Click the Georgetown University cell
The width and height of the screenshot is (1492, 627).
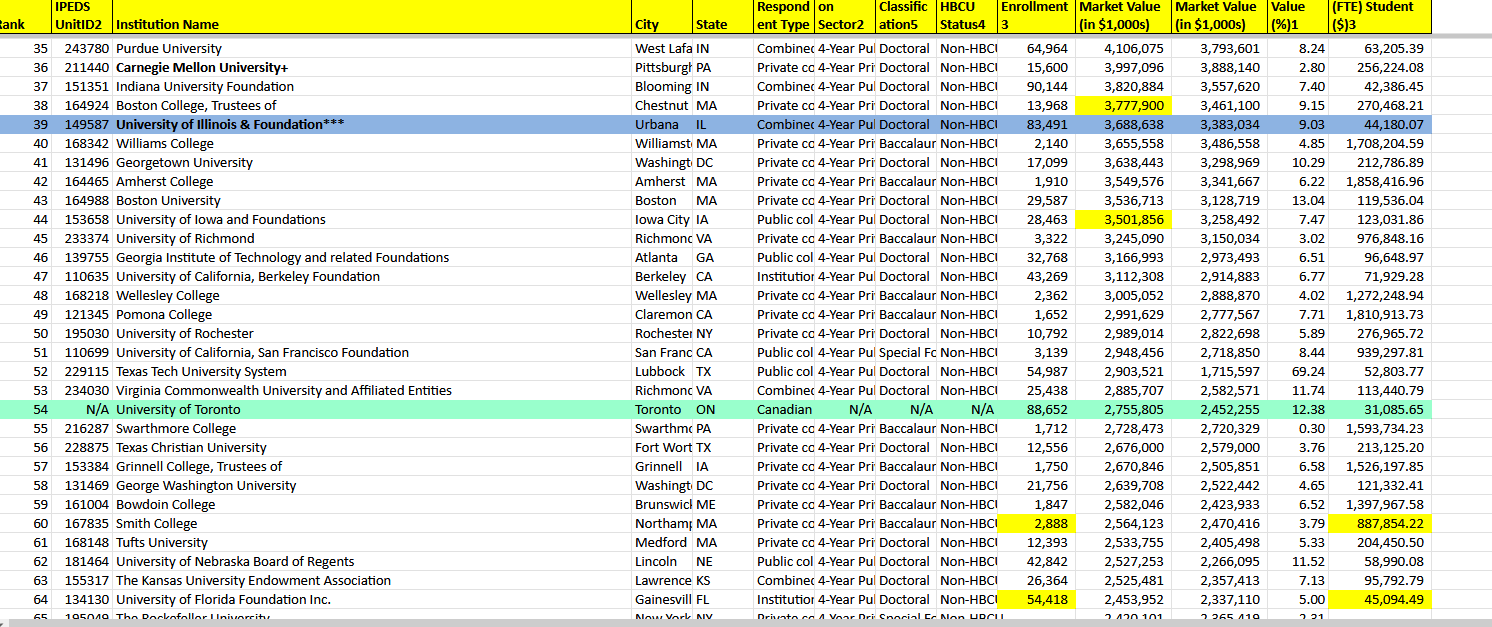point(372,162)
